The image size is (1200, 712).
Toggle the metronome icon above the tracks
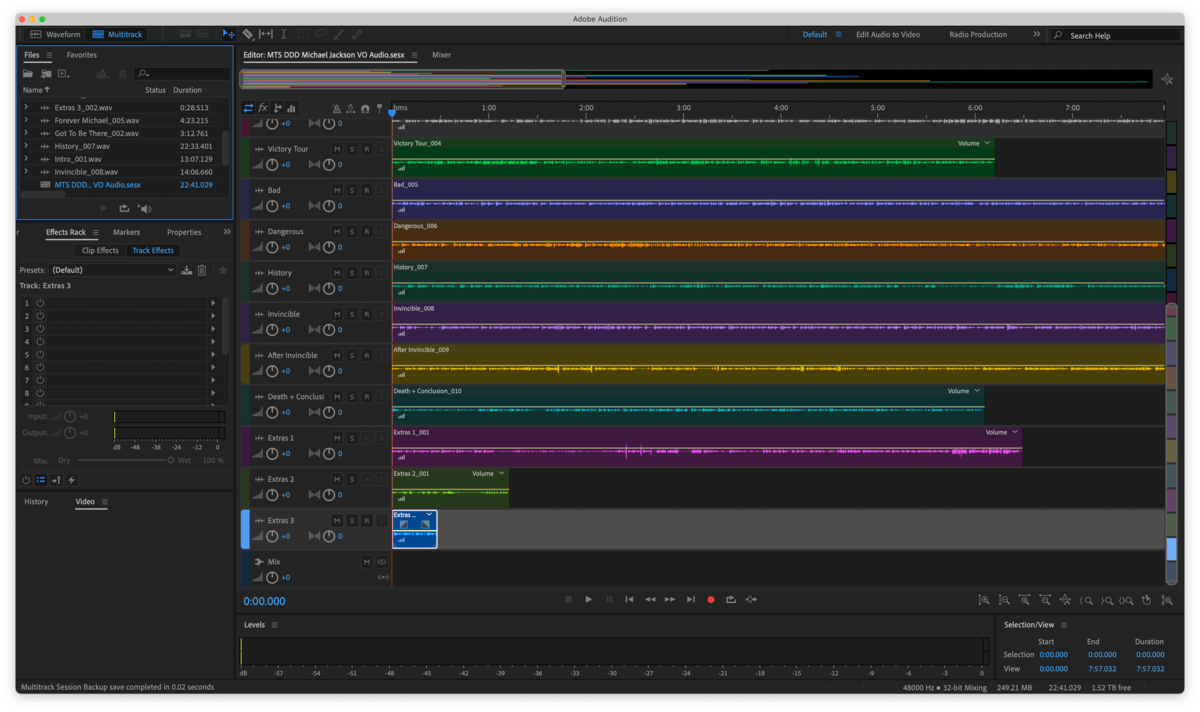pos(336,108)
